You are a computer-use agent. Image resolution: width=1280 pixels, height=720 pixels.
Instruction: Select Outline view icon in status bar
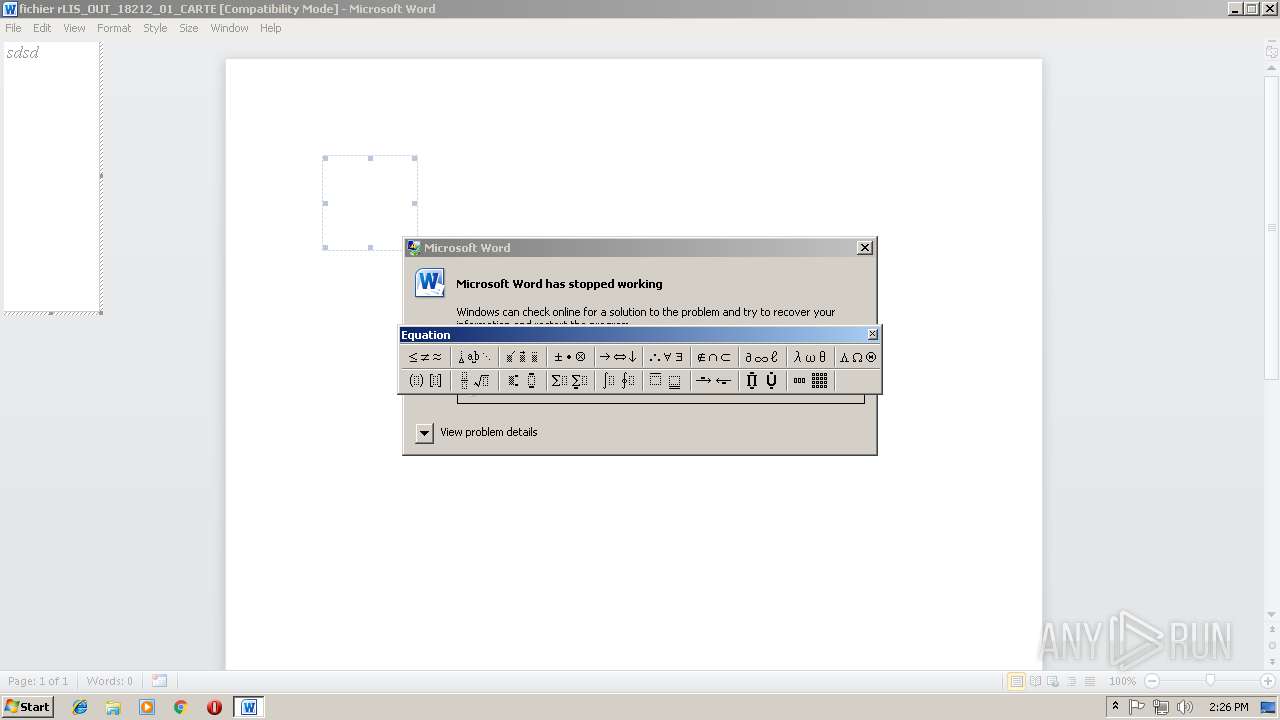[x=1071, y=681]
